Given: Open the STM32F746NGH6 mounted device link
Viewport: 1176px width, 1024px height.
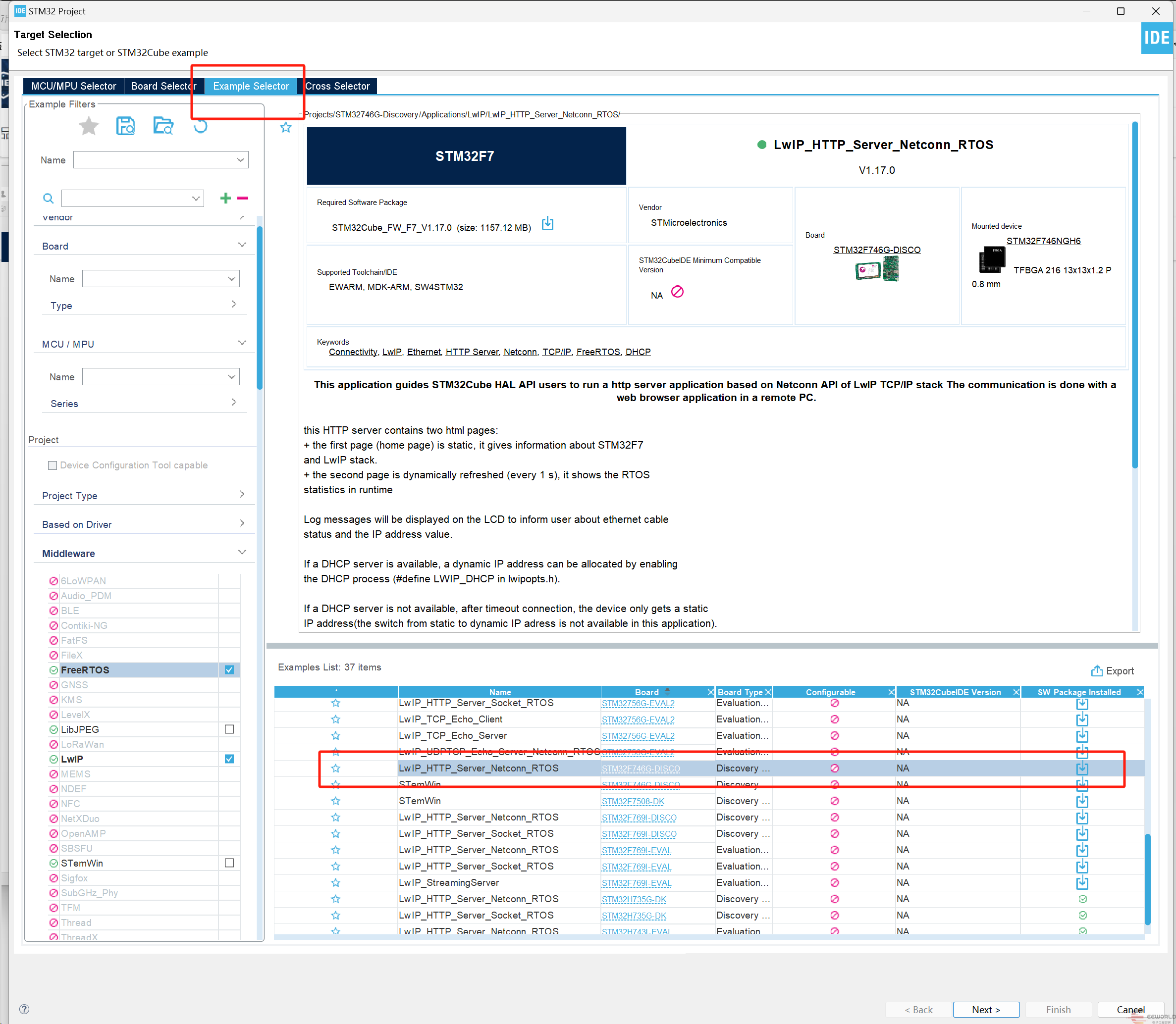Looking at the screenshot, I should click(x=1043, y=241).
